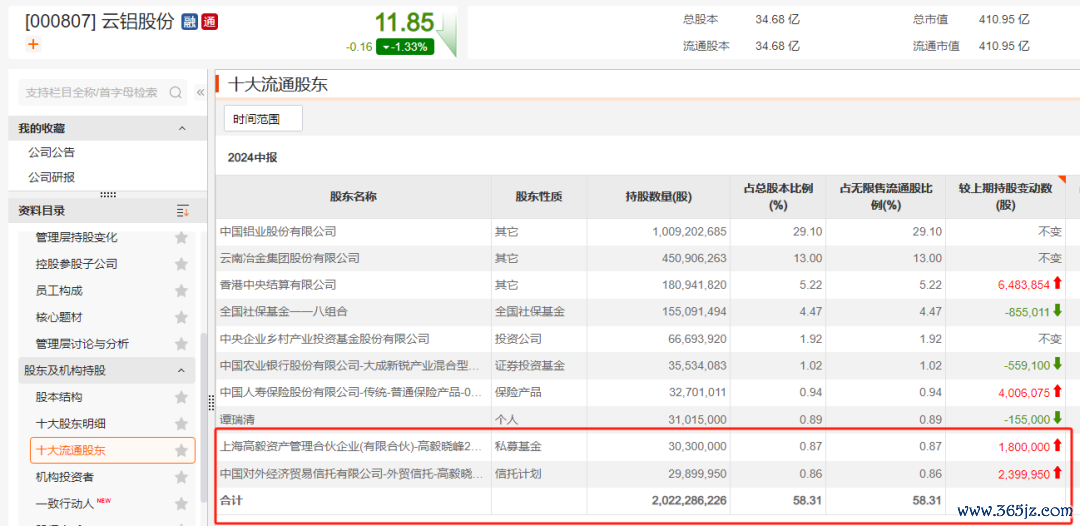Click the 6,483,854 change value
This screenshot has width=1080, height=526.
point(1024,284)
